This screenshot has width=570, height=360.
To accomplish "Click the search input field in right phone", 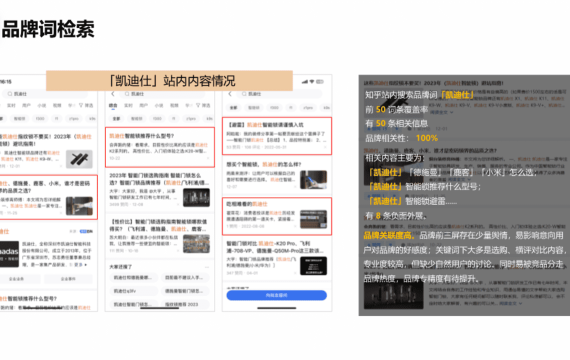I will 279,94.
